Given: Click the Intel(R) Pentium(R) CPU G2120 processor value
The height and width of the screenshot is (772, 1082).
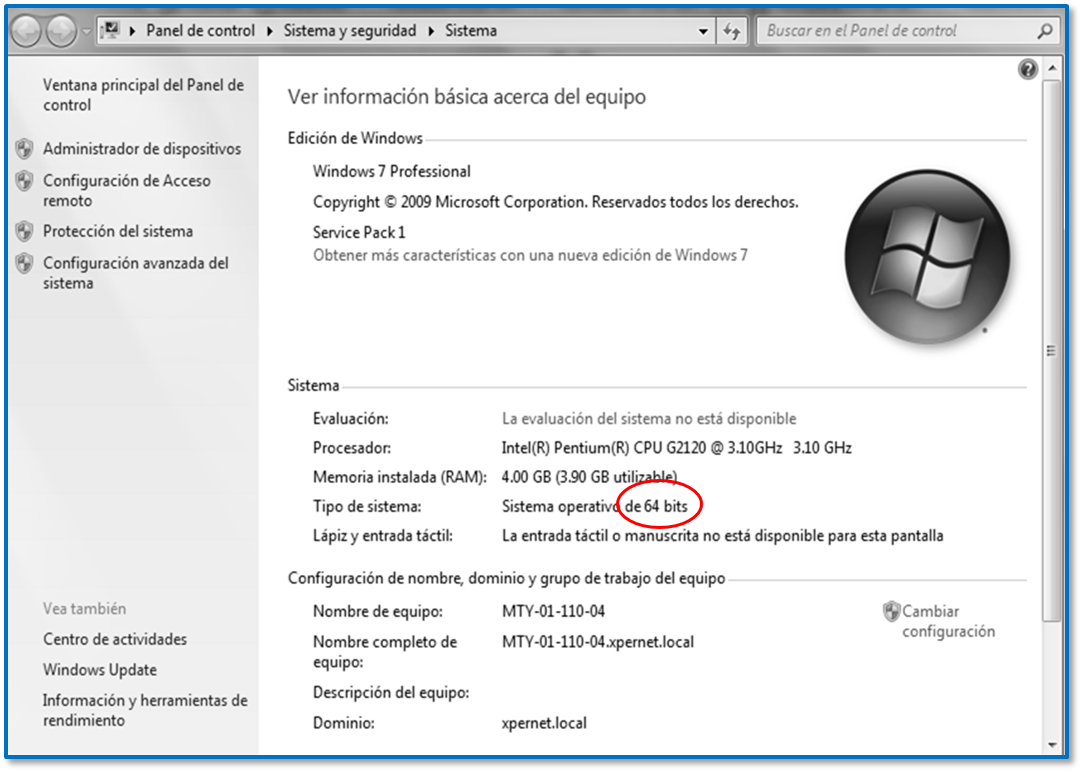Looking at the screenshot, I should click(676, 448).
